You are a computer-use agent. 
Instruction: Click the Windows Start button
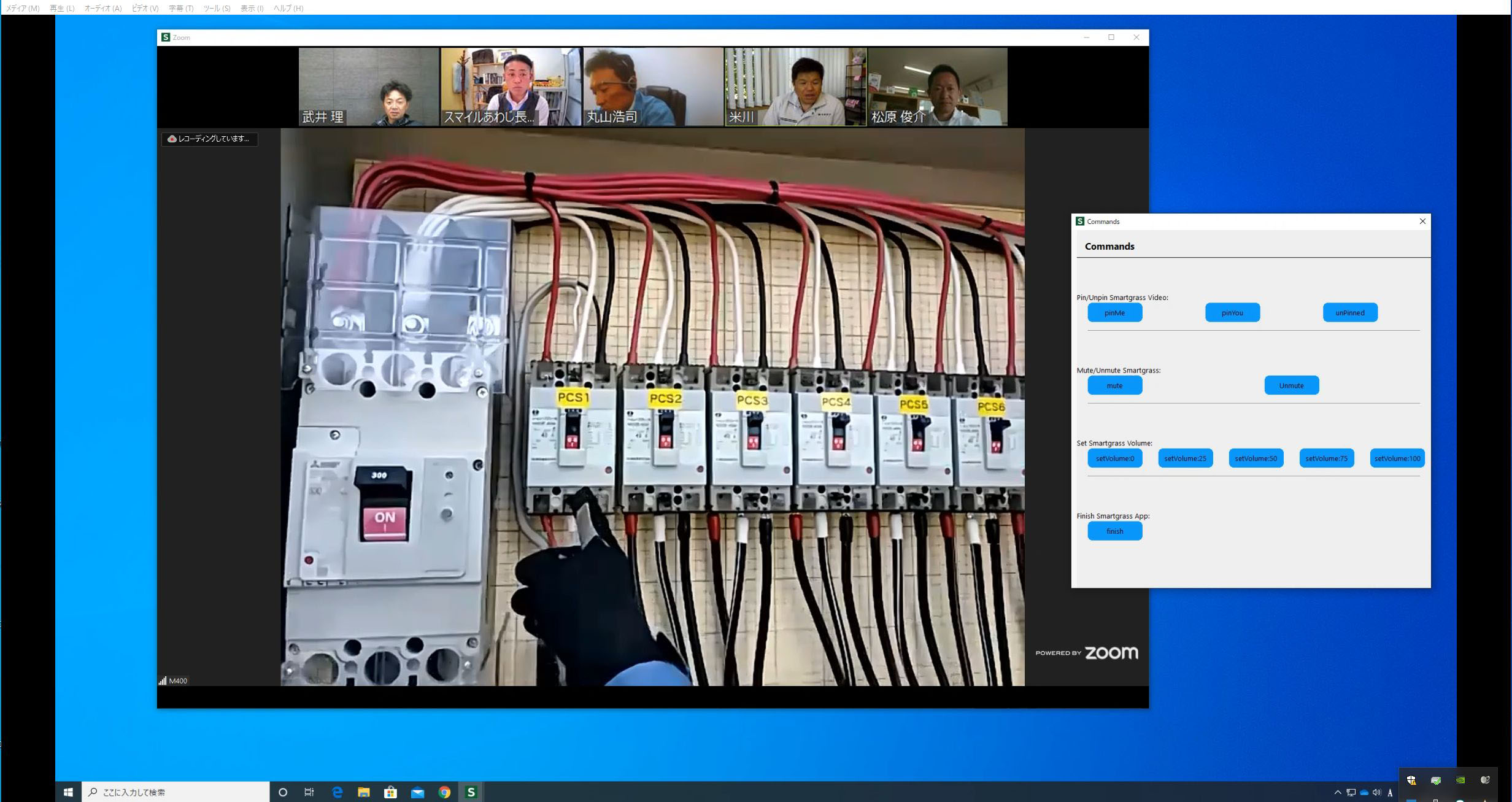point(68,792)
